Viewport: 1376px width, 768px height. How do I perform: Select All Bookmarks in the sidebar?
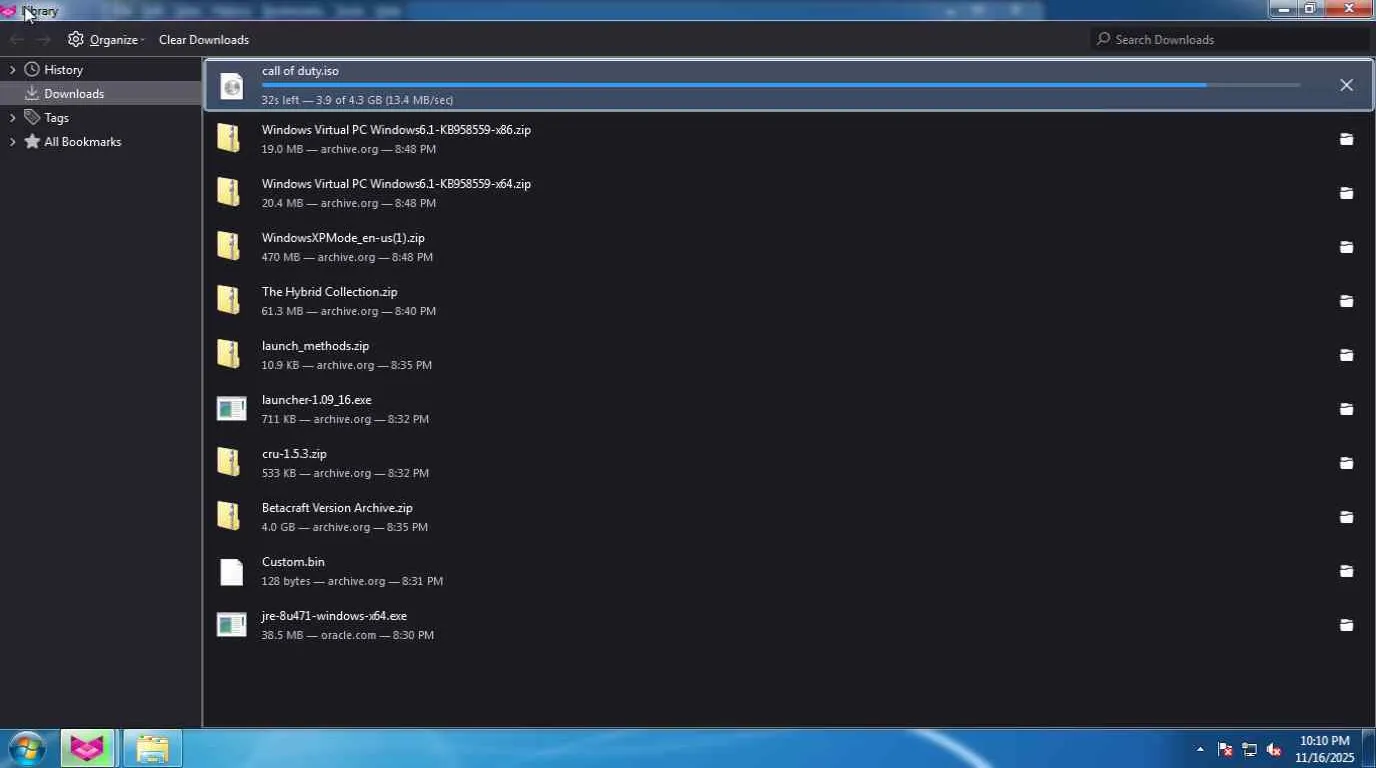click(x=82, y=142)
